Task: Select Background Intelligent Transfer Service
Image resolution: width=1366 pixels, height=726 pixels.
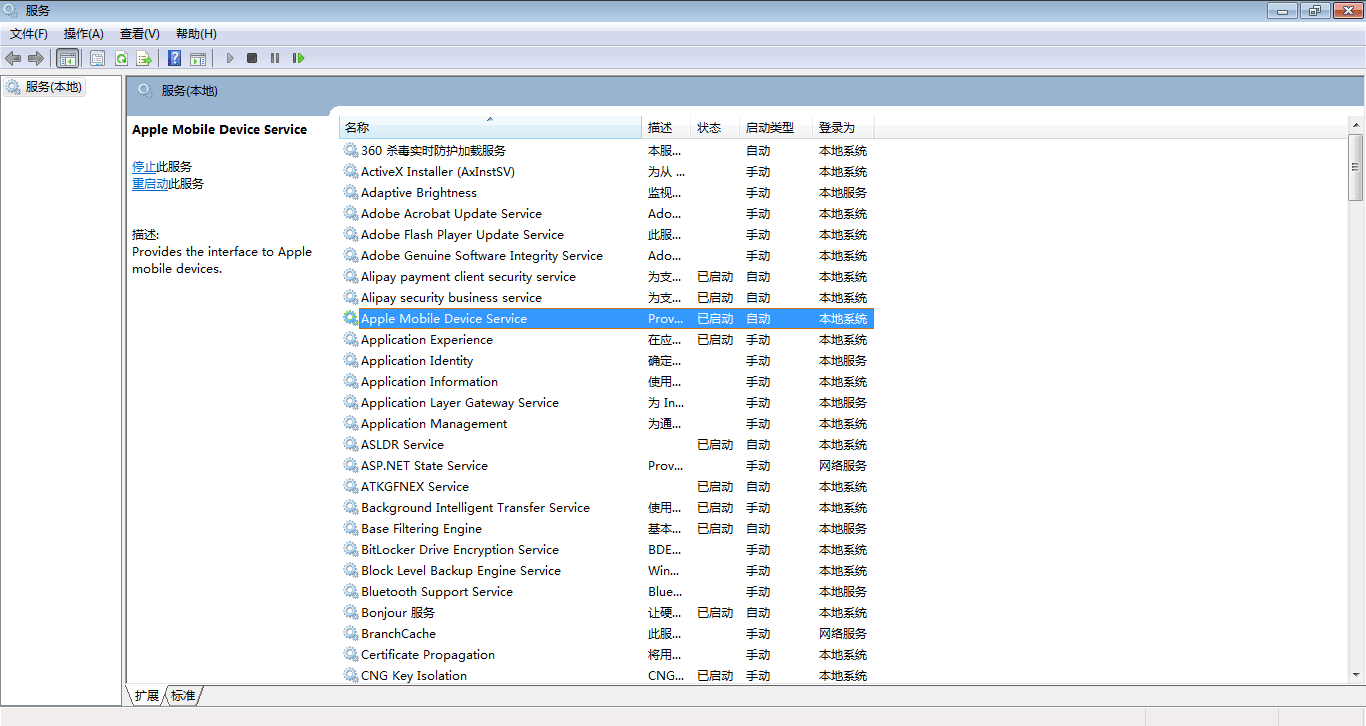Action: click(608, 507)
